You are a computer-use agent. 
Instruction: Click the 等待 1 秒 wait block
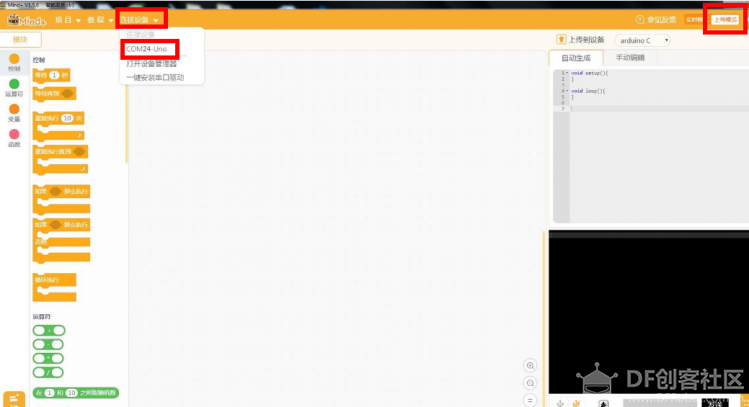(x=52, y=75)
